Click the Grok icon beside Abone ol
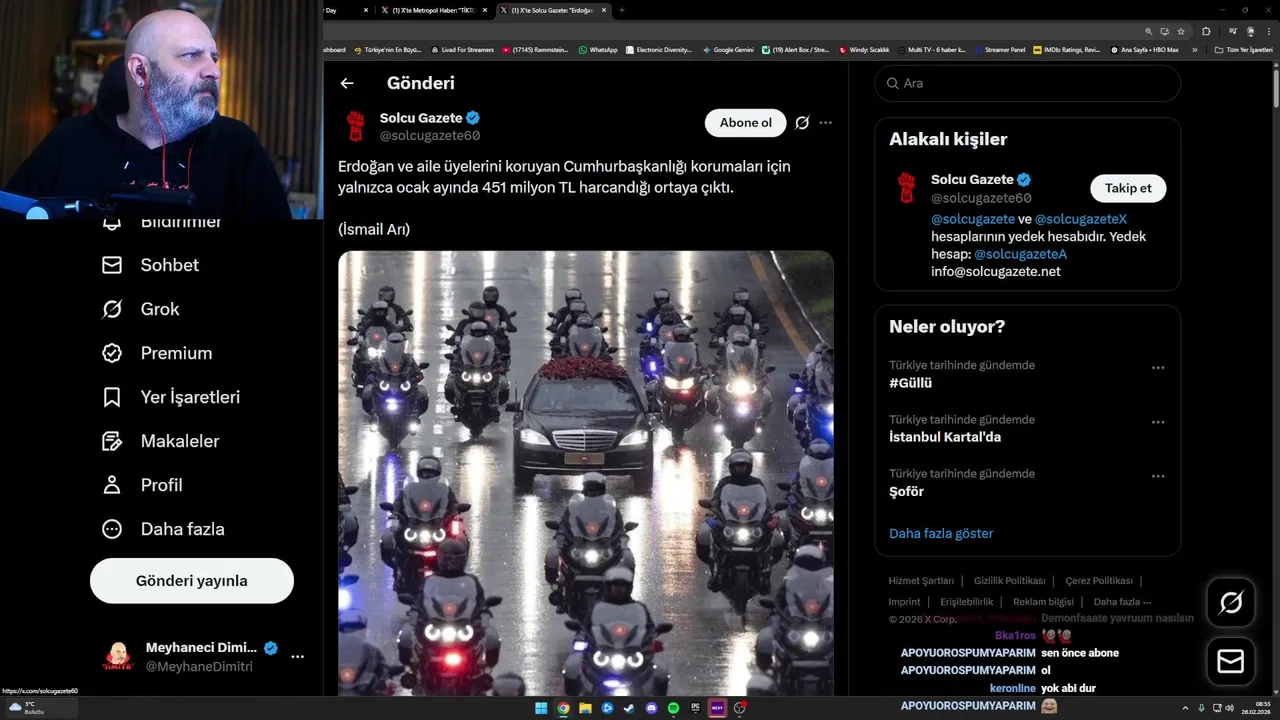 pyautogui.click(x=802, y=123)
